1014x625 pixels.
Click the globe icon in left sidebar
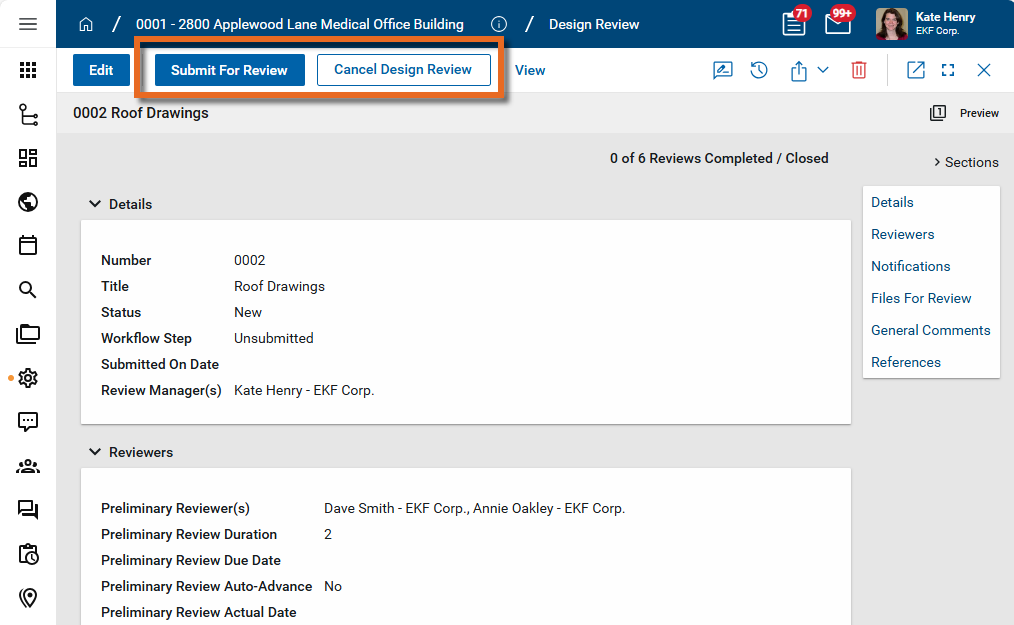pyautogui.click(x=28, y=202)
